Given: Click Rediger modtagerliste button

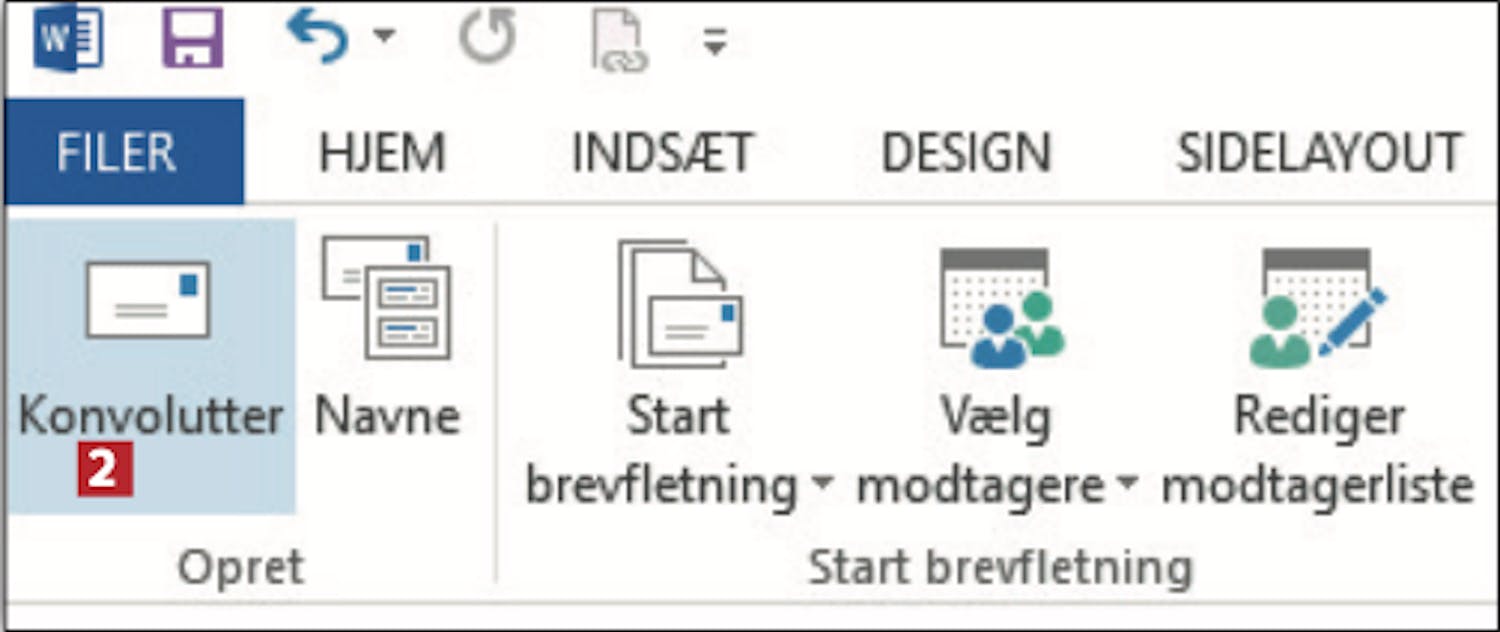Looking at the screenshot, I should pos(1318,378).
